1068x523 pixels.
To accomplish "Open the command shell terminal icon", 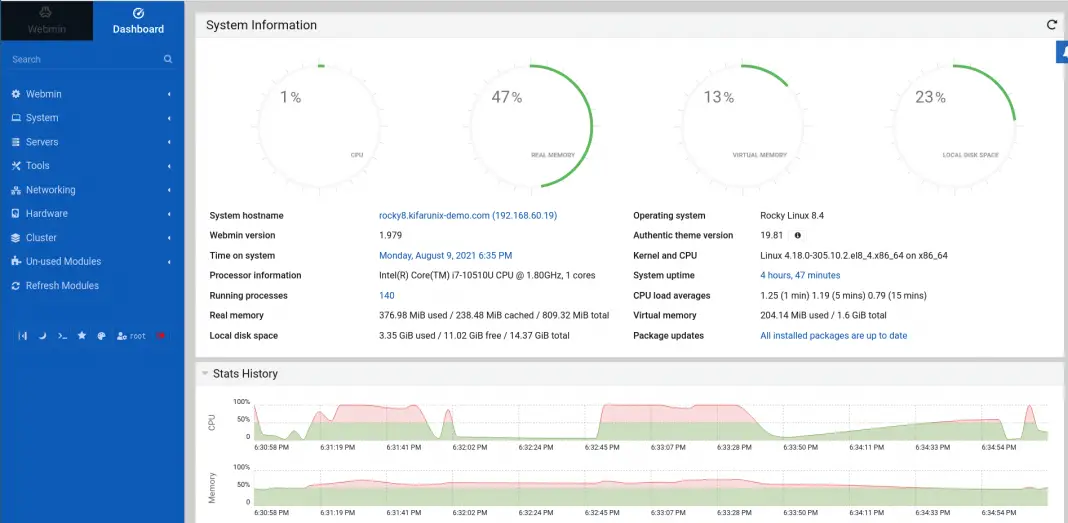I will 62,336.
